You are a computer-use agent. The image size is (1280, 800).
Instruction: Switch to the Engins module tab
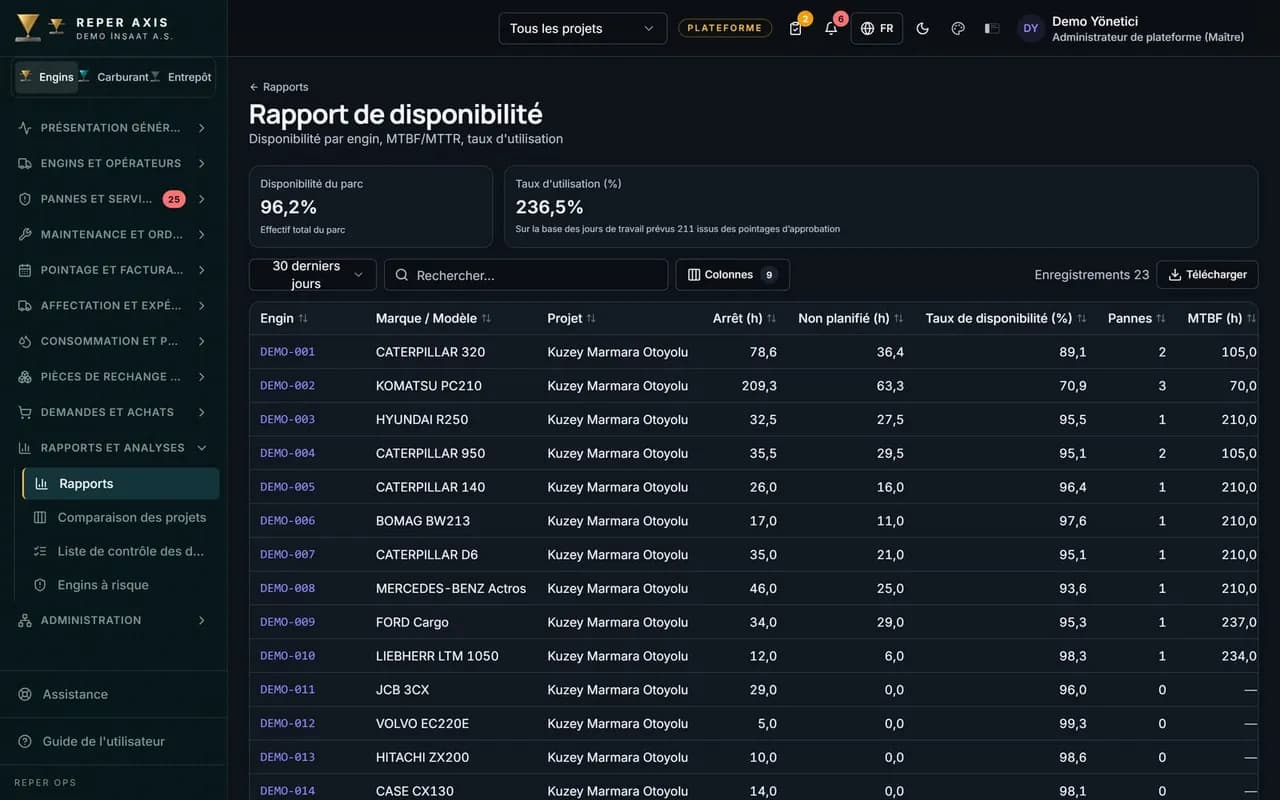(x=47, y=77)
